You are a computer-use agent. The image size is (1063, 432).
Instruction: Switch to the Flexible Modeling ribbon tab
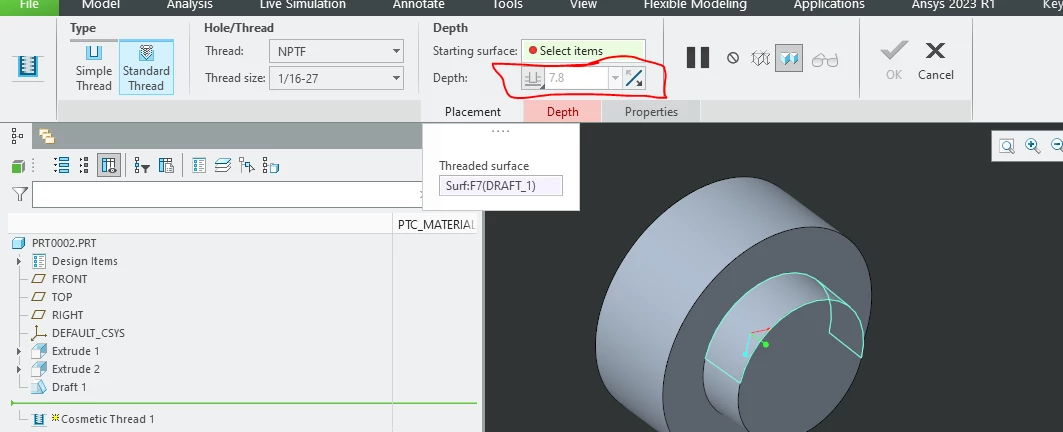695,5
